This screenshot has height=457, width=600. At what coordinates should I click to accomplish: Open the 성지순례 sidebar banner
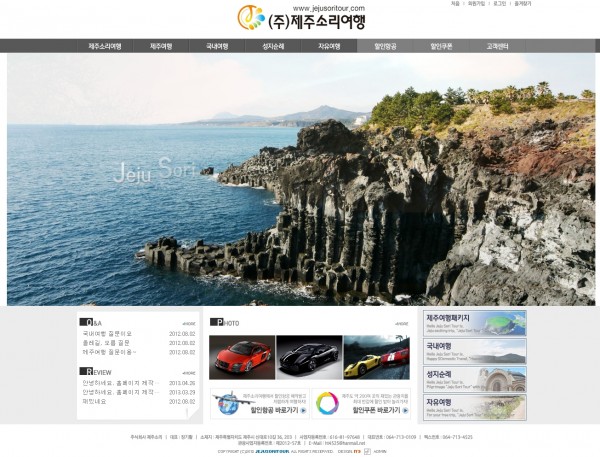pyautogui.click(x=474, y=379)
